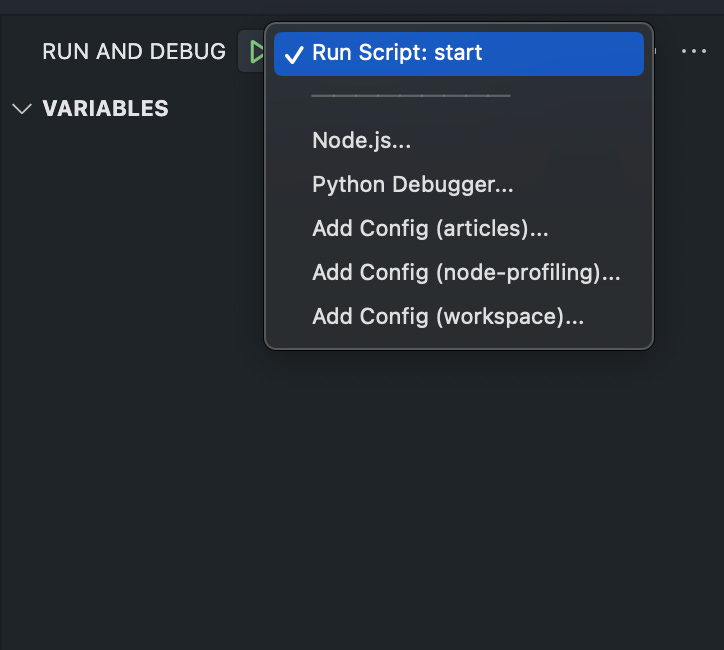The image size is (724, 650).
Task: Select Add Config (workspace)... option
Action: (459, 317)
